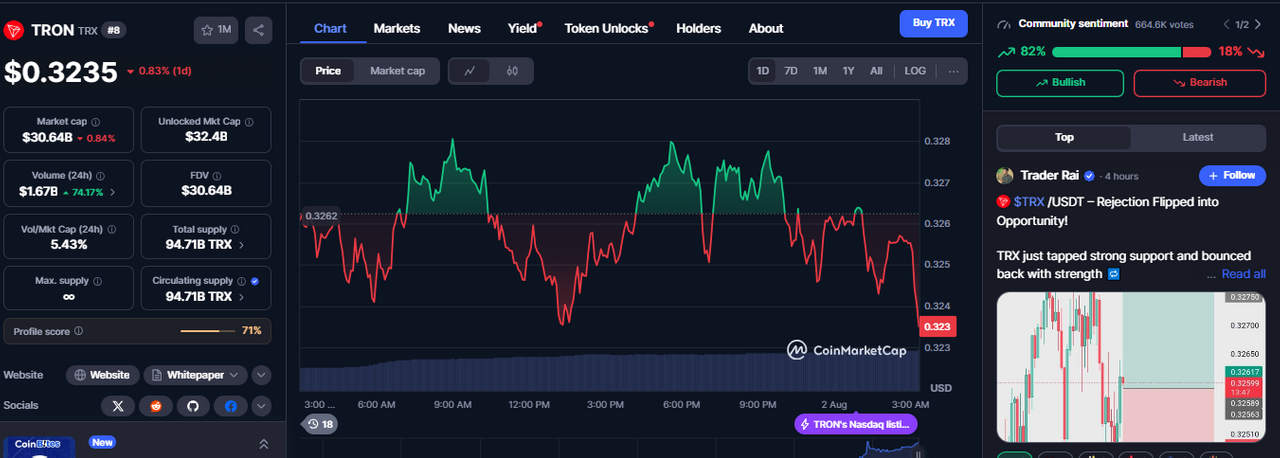This screenshot has width=1280, height=458.
Task: Open TRON's Nasdaq listing event marker
Action: coord(855,424)
